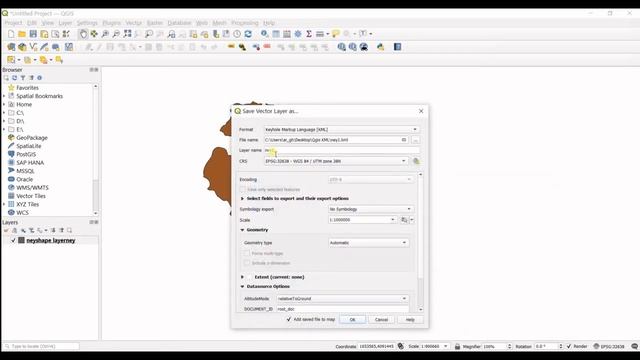Toggle the Add saved file to map checkbox
Image resolution: width=640 pixels, height=360 pixels.
[289, 319]
